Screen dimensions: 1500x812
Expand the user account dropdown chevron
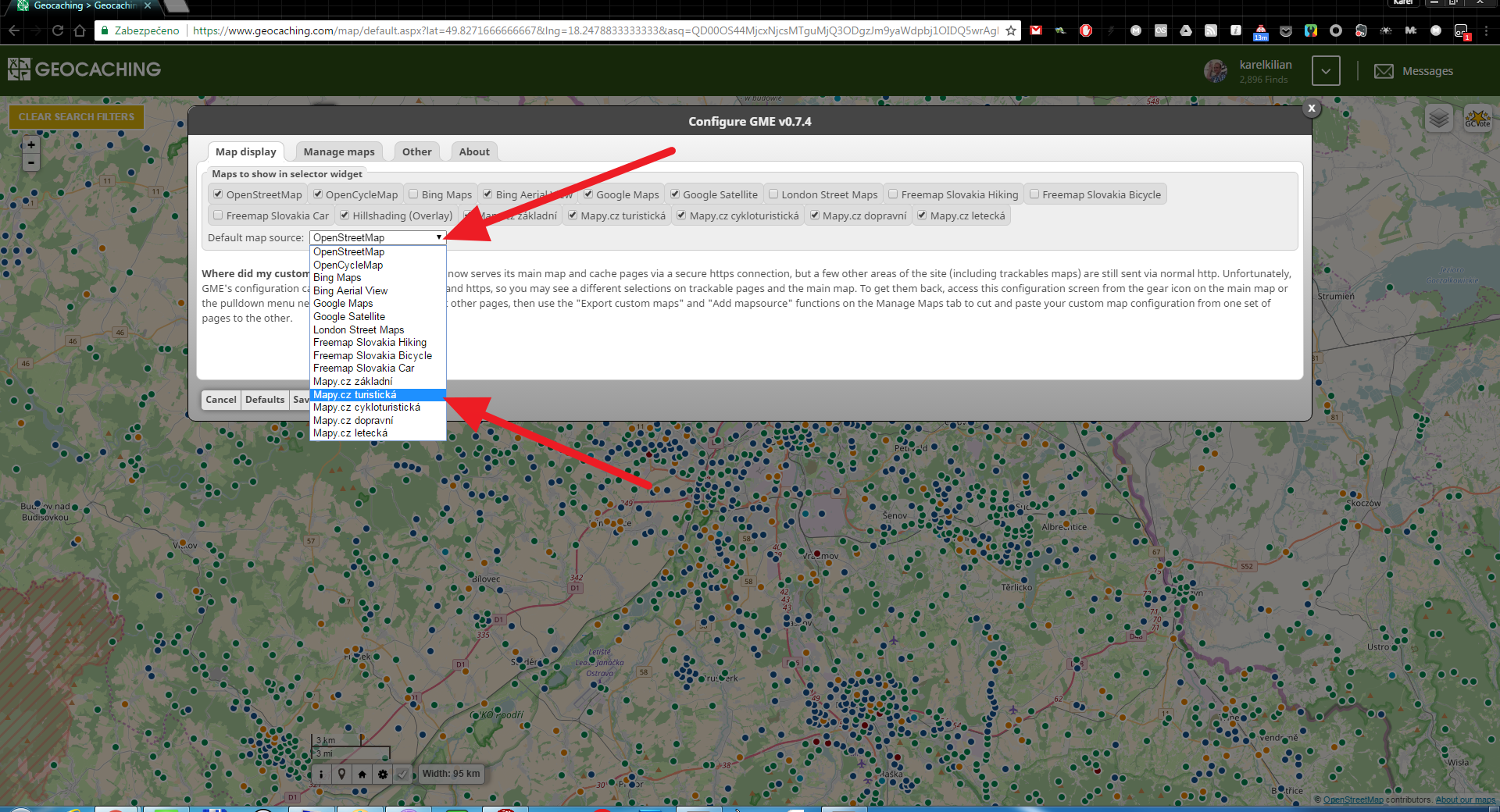click(x=1326, y=71)
